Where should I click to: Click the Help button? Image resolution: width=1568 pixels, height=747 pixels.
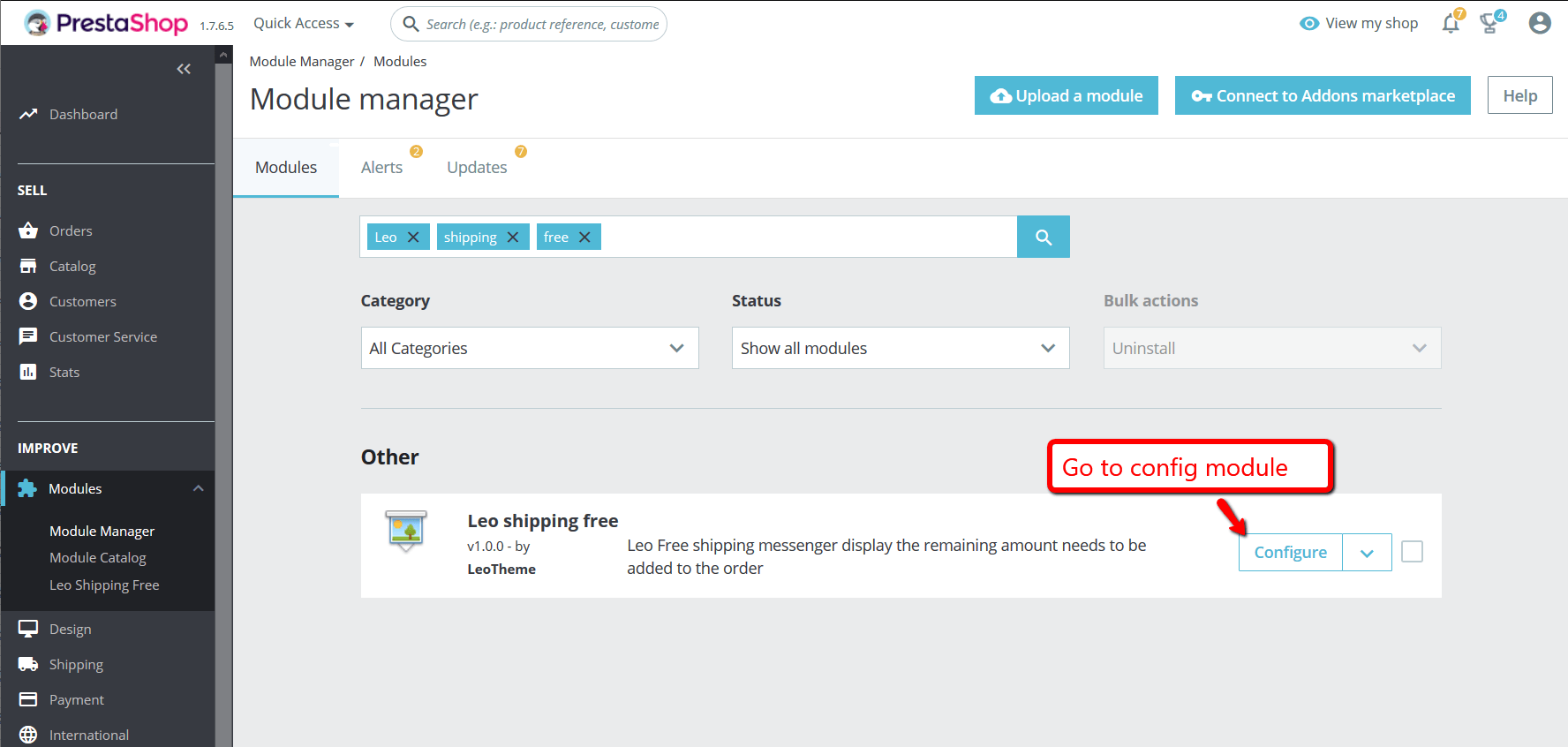pos(1520,95)
